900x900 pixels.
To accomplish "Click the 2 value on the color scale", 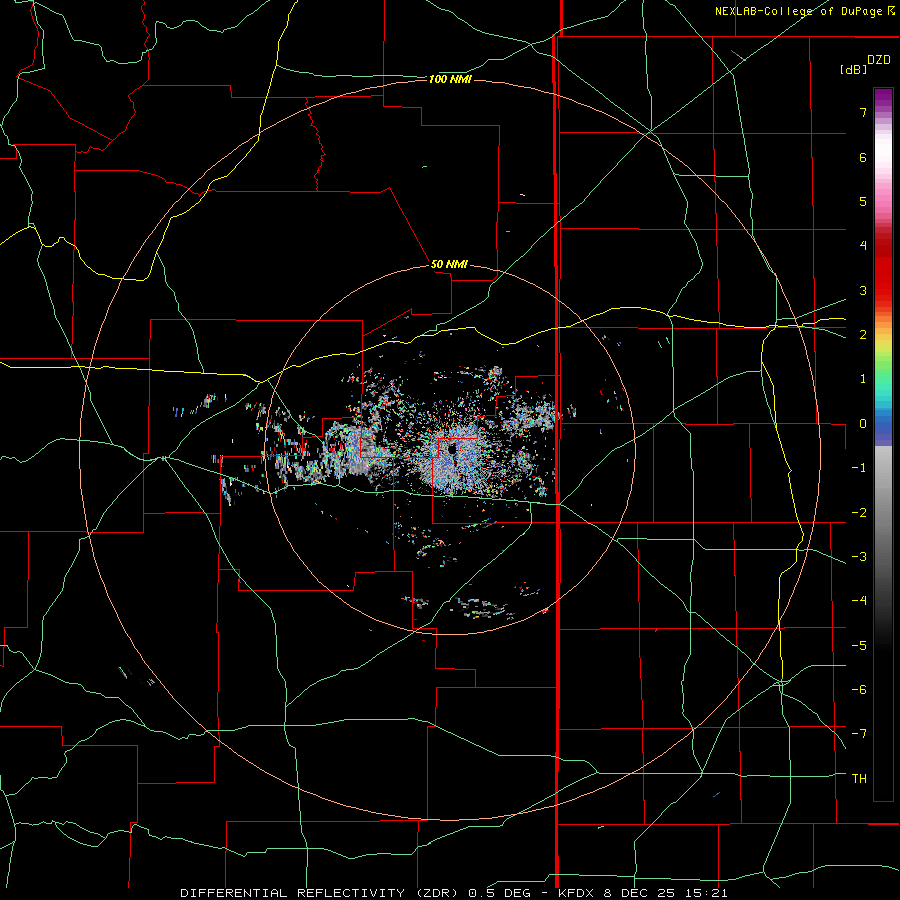I will pos(863,335).
